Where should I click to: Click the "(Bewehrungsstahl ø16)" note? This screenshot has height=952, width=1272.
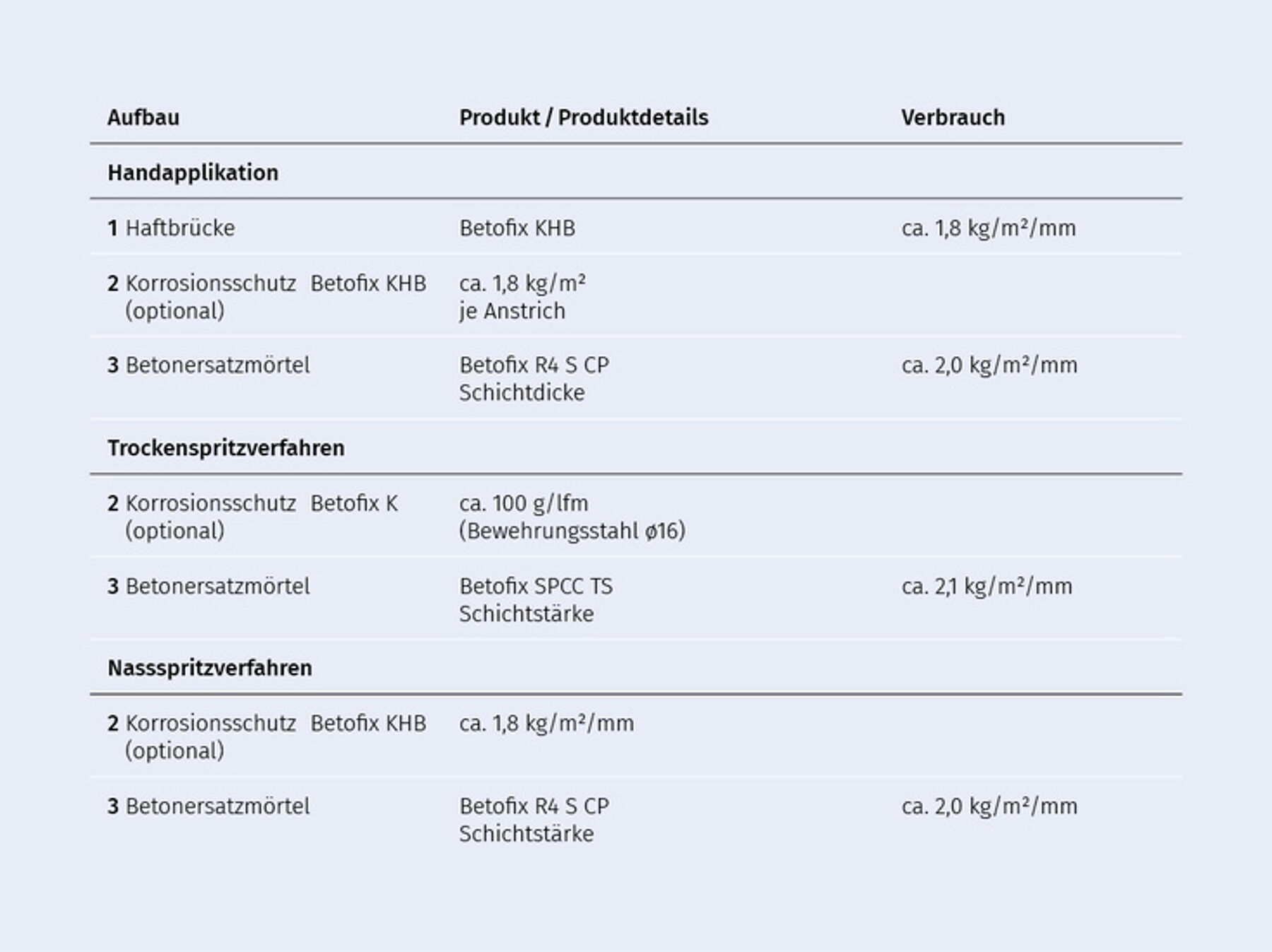572,531
